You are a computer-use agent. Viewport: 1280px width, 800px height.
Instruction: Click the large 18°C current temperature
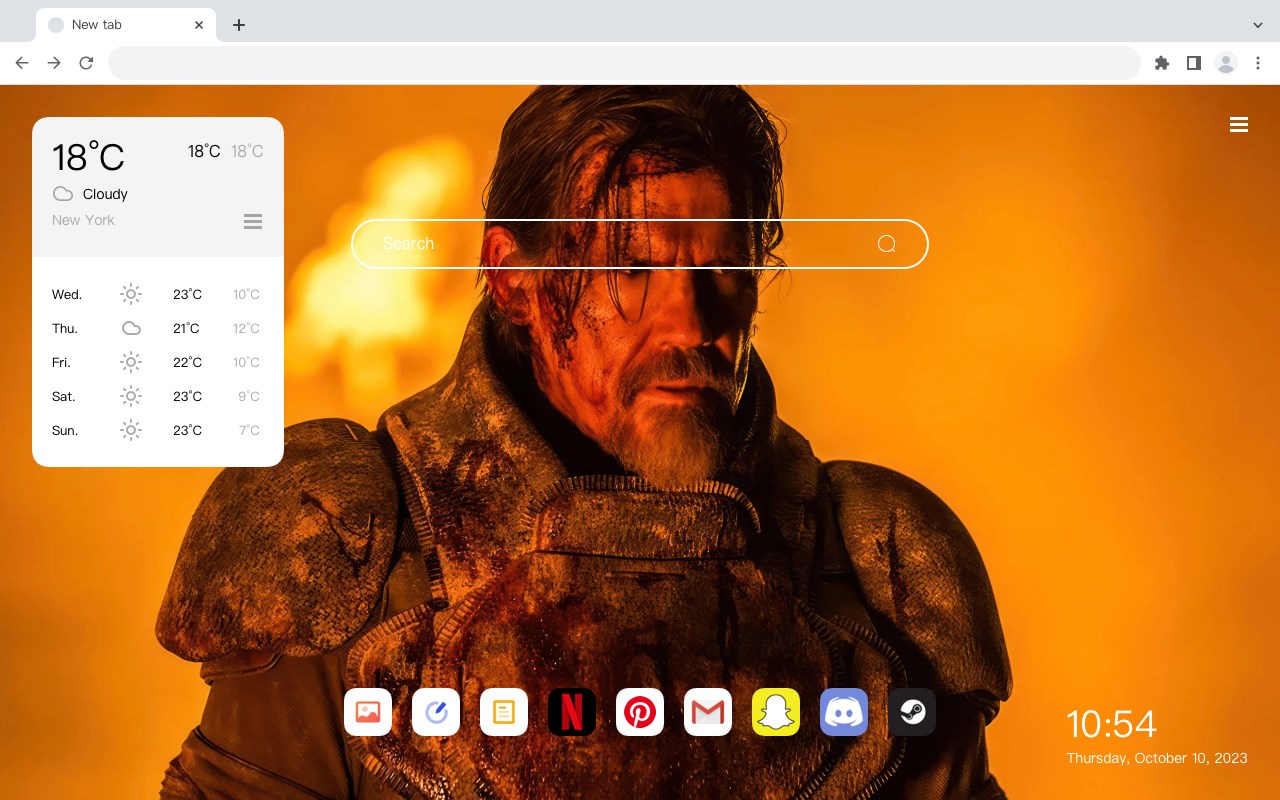88,157
